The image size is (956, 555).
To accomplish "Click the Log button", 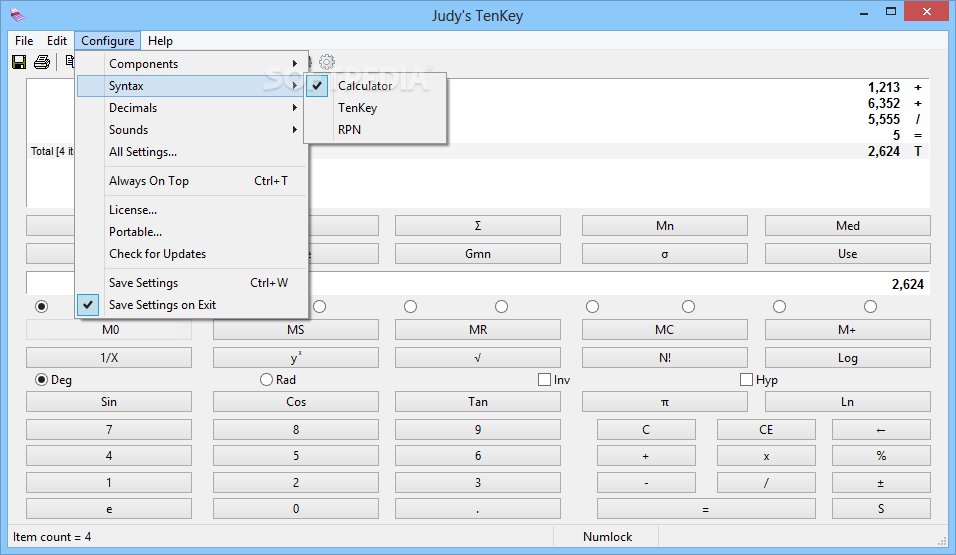I will point(847,358).
